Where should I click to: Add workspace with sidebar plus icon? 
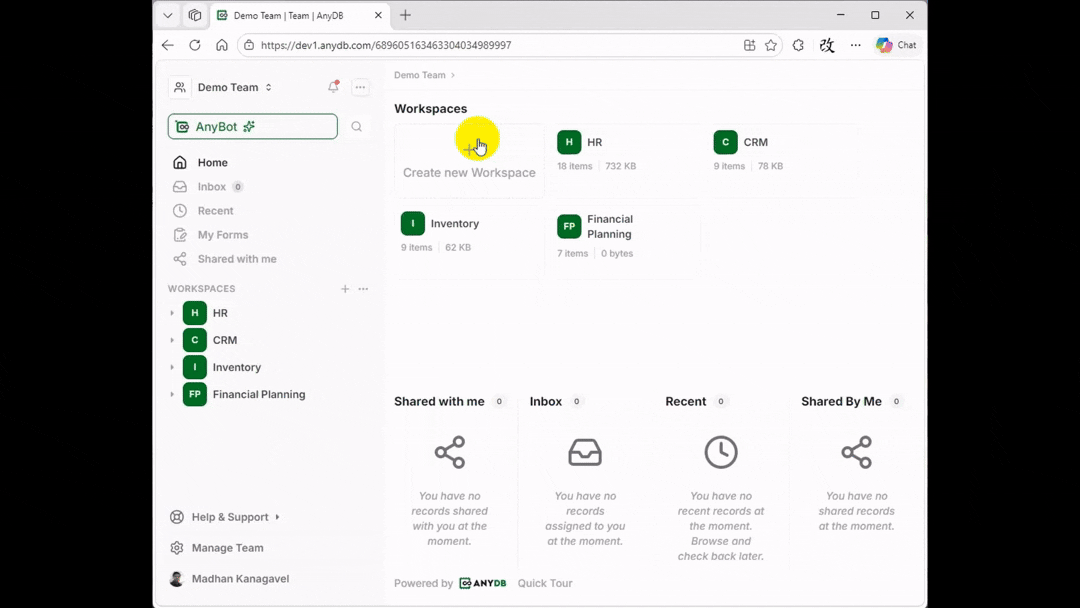click(345, 289)
